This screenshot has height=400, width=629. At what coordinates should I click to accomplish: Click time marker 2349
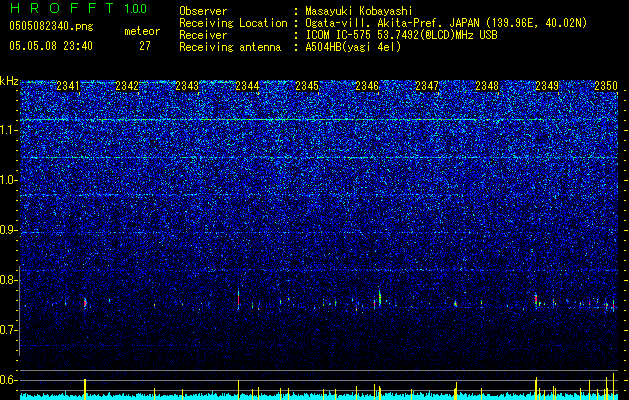[547, 86]
